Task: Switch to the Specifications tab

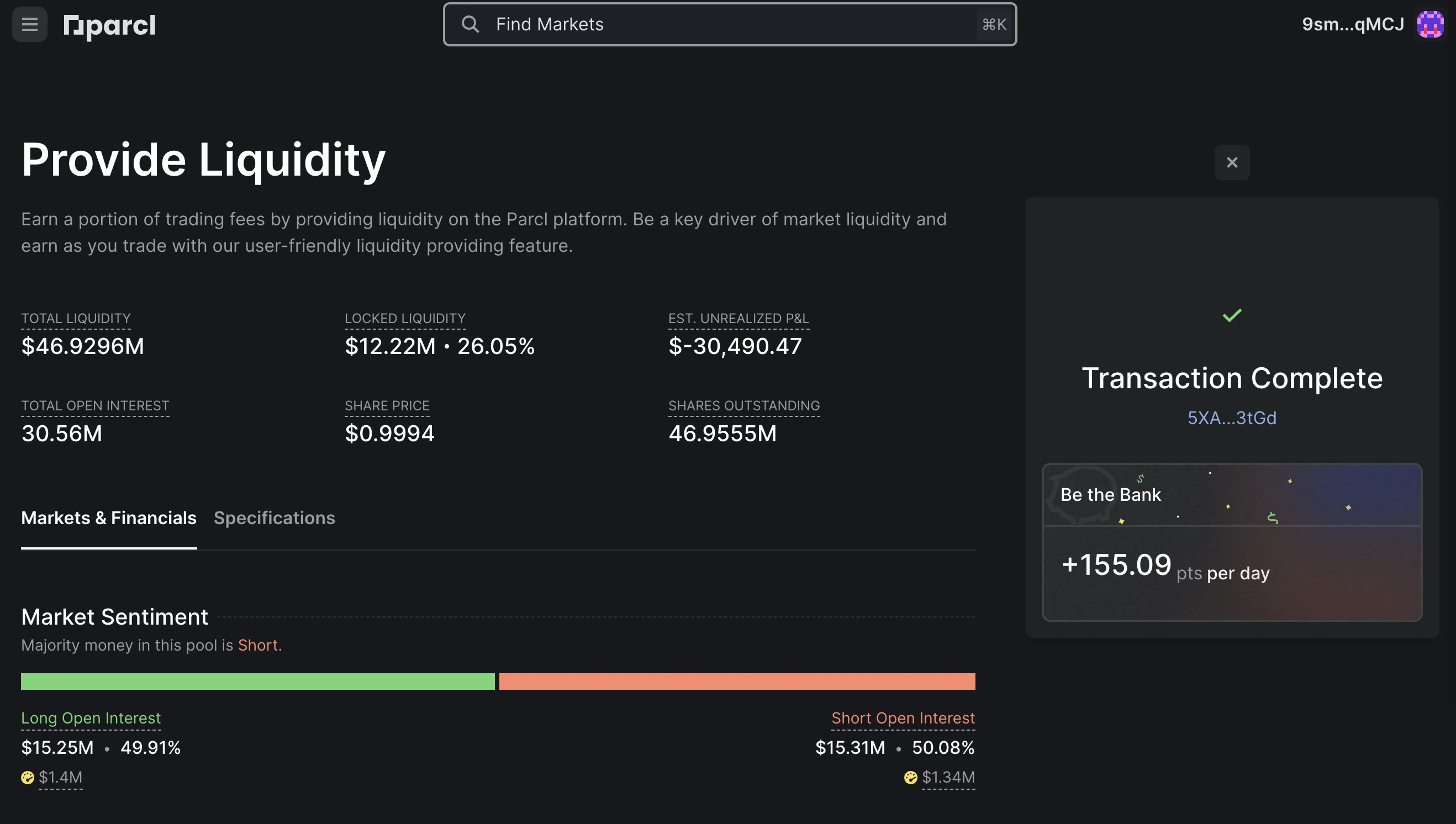Action: 274,518
